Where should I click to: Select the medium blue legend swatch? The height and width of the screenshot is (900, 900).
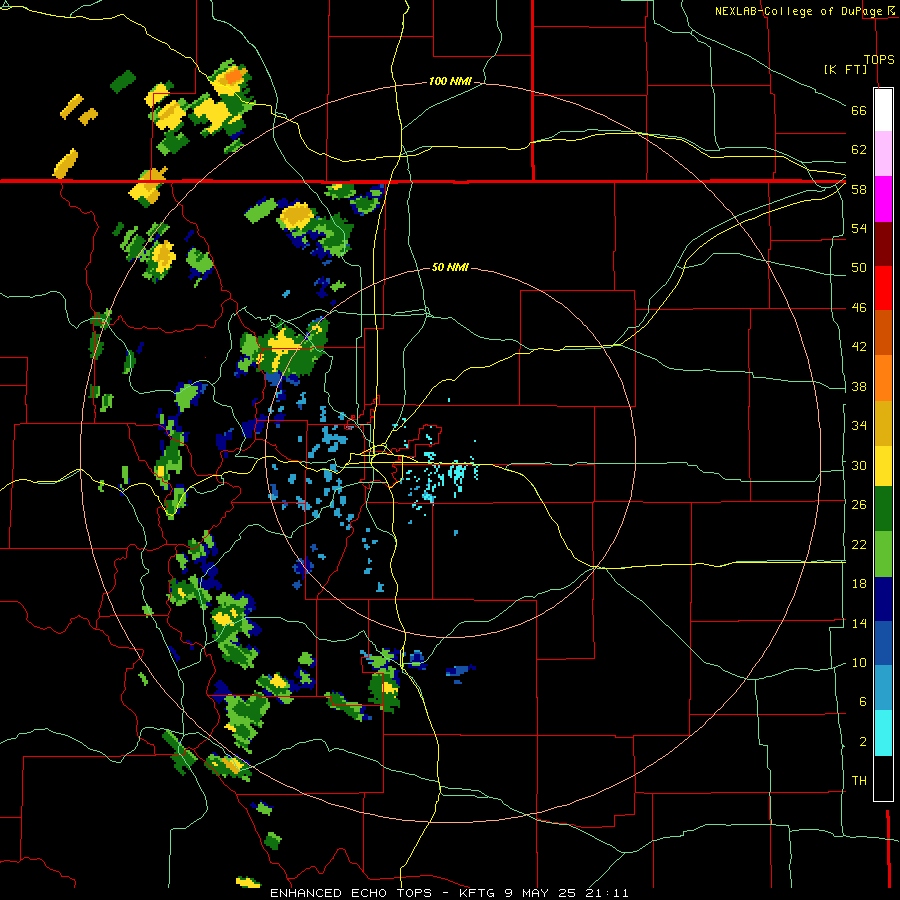coord(883,643)
